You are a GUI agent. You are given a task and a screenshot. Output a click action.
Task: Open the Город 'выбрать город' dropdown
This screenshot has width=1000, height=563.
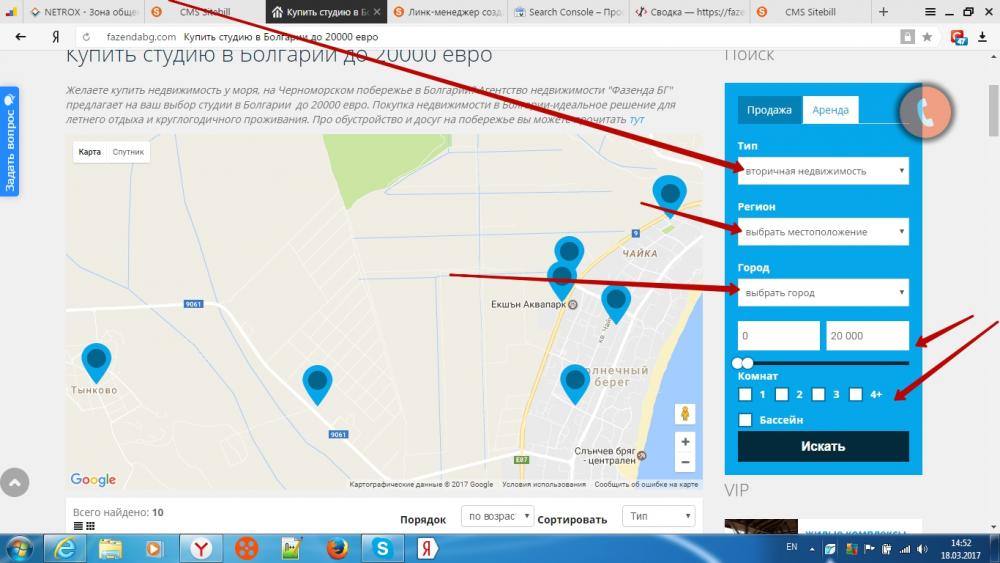(x=823, y=293)
